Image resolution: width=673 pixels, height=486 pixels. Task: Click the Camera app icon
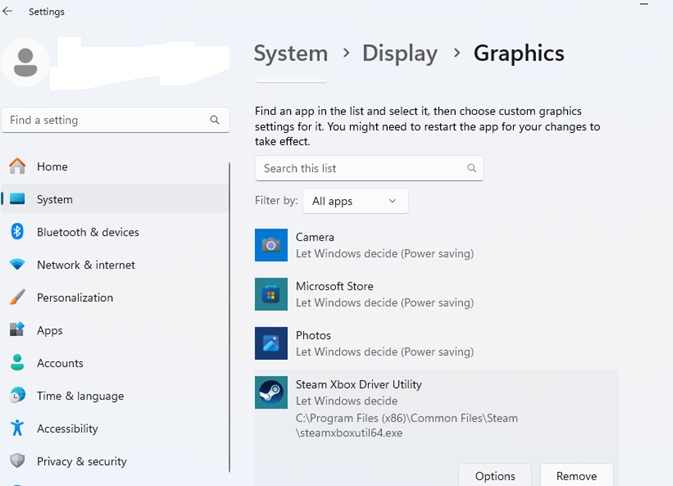[x=271, y=245]
